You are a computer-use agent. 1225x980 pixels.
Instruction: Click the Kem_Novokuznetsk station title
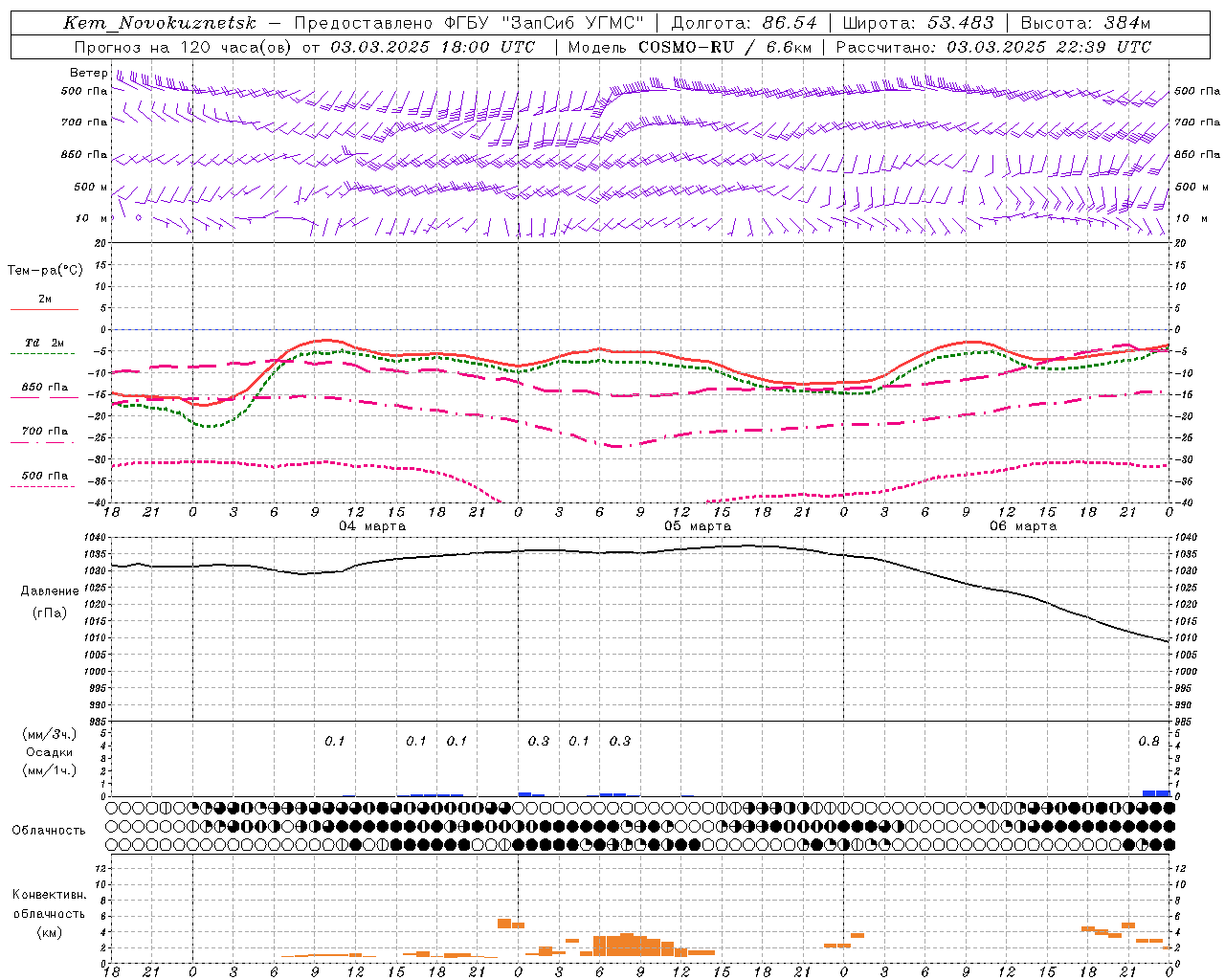(159, 23)
